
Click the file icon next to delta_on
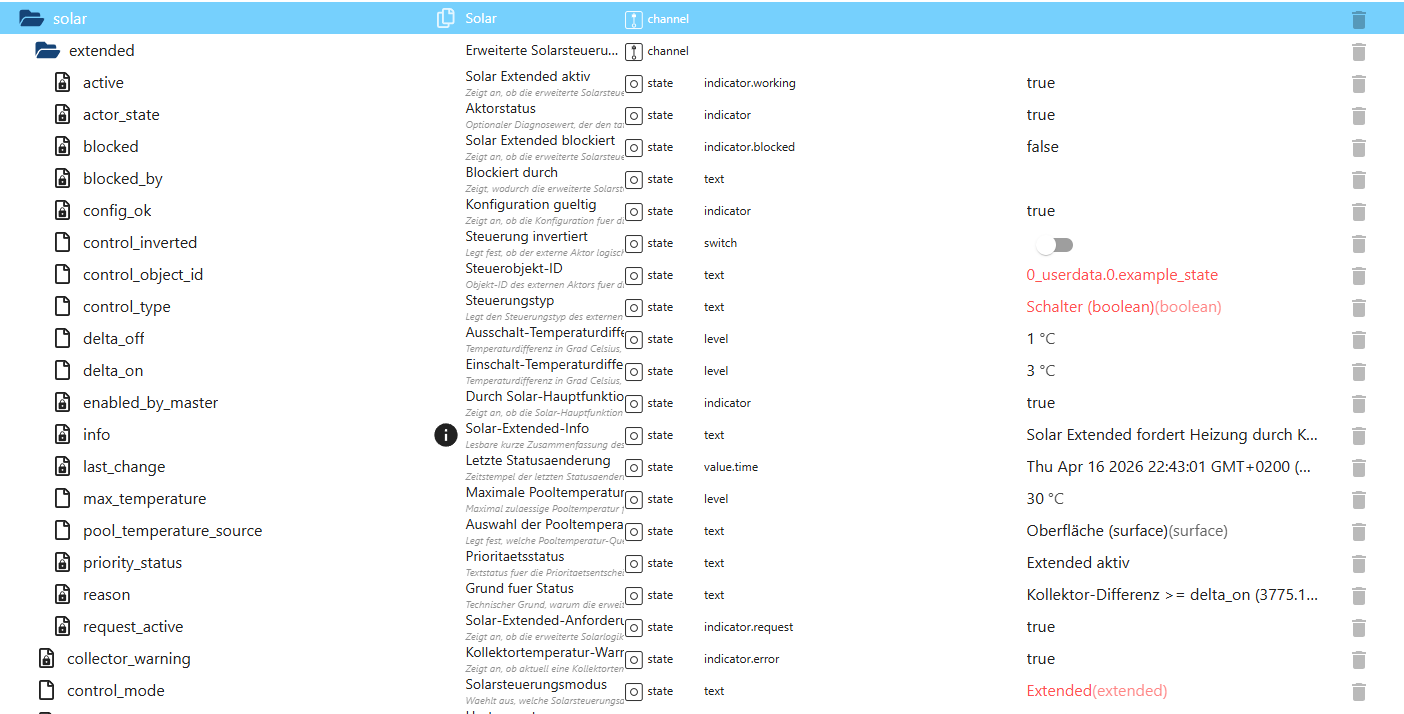point(62,371)
